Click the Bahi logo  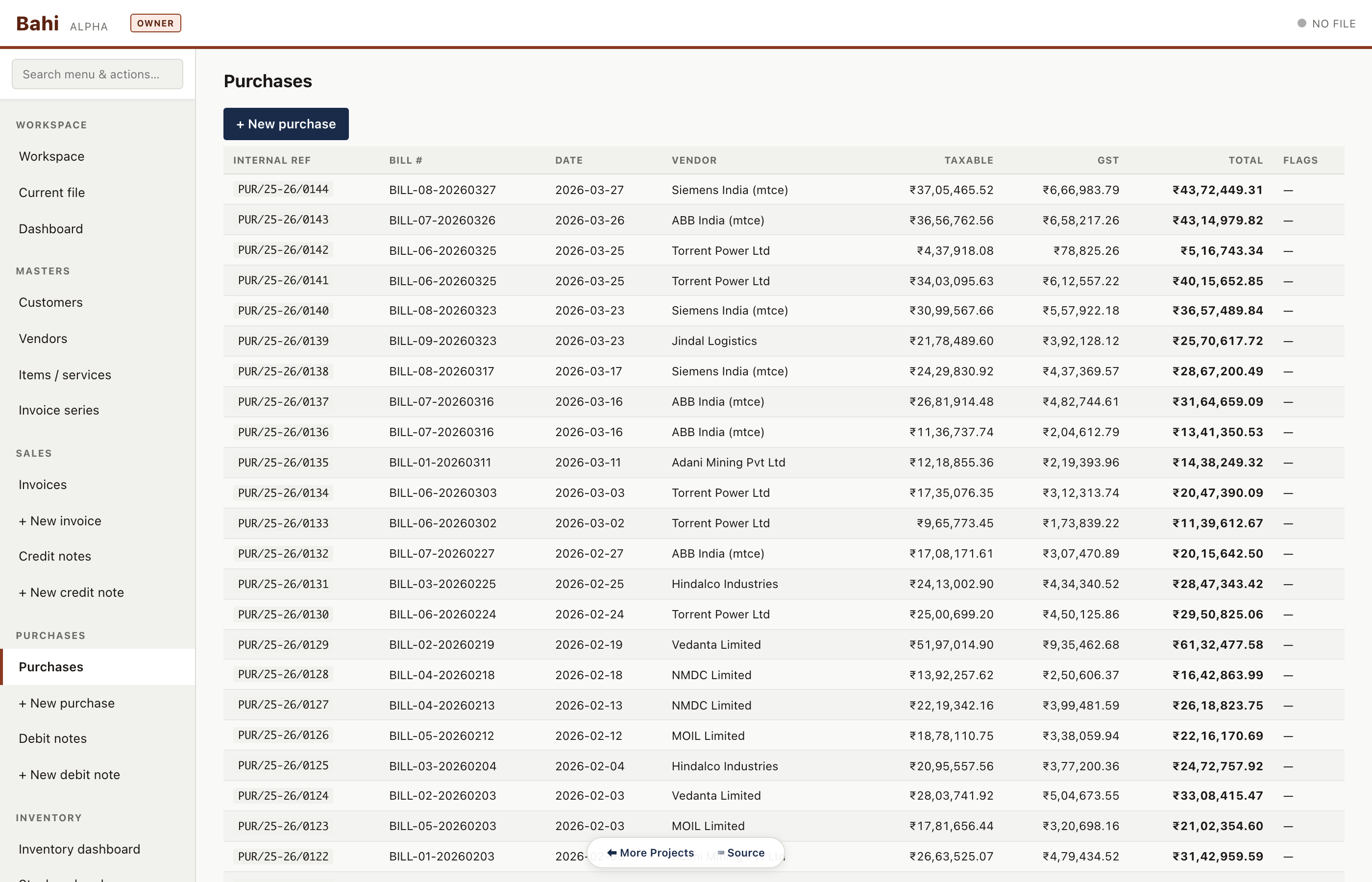click(37, 24)
